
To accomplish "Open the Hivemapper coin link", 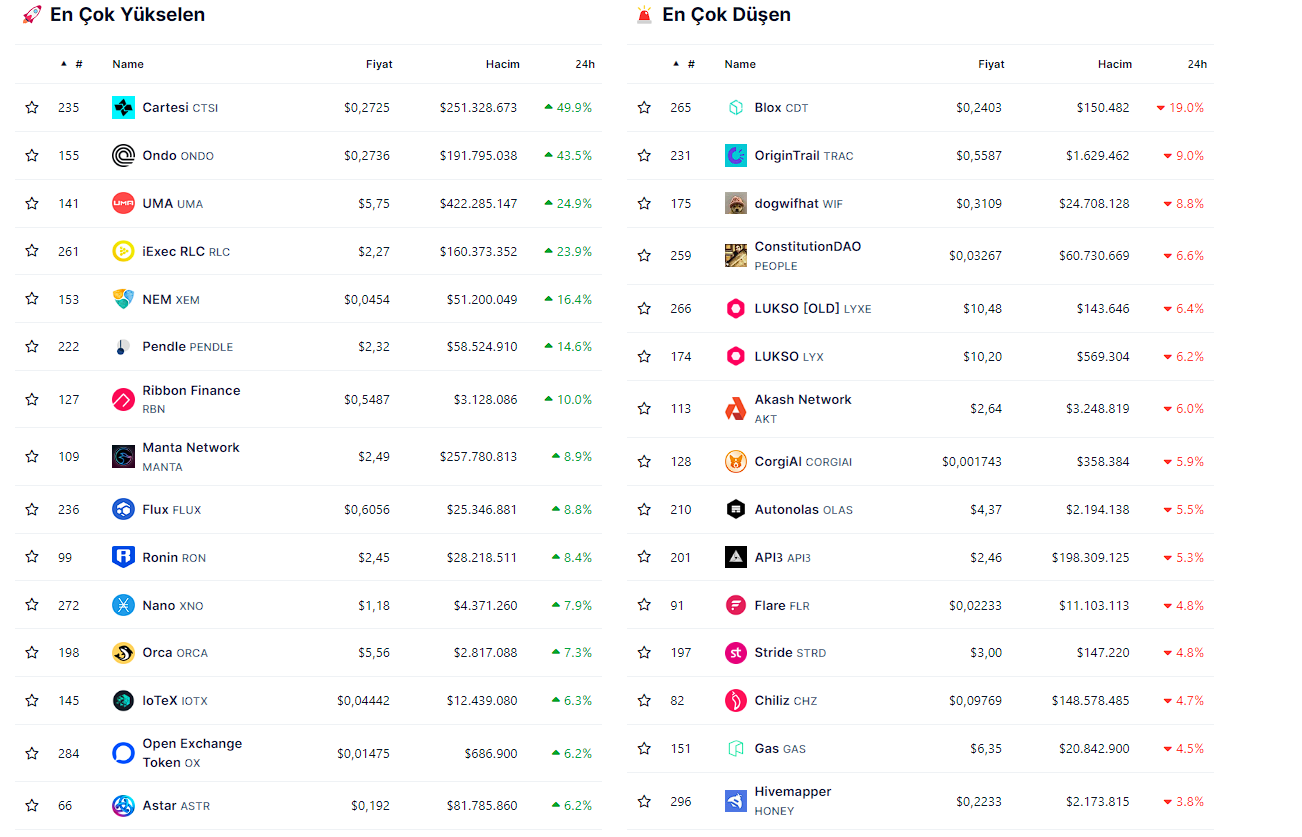I will click(x=792, y=792).
